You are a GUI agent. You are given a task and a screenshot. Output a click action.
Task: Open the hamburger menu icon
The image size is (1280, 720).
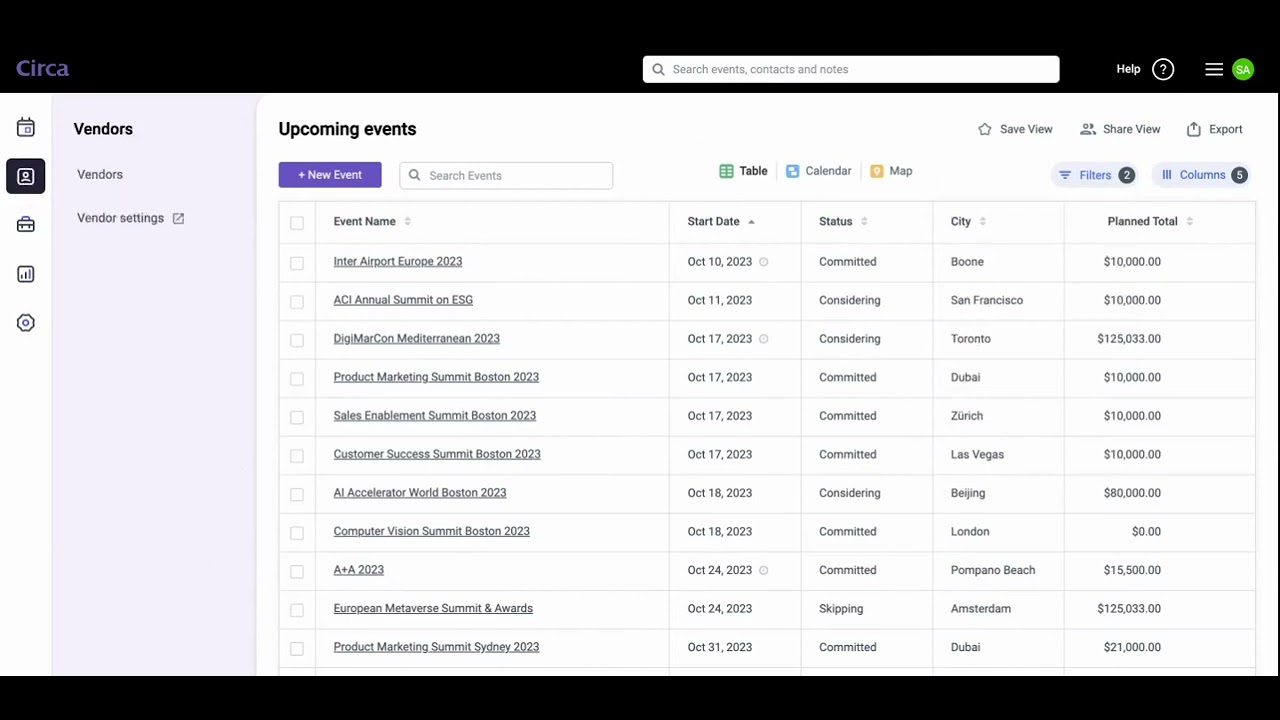tap(1214, 69)
